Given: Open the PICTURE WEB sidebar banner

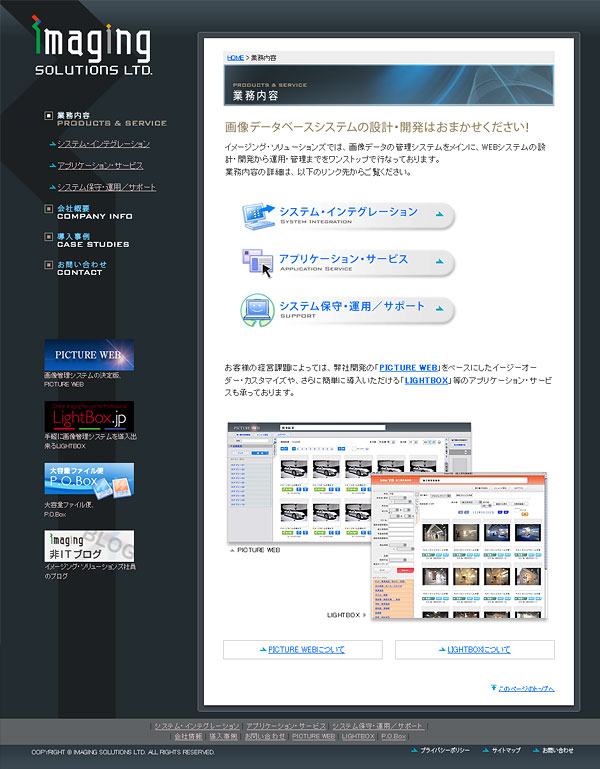Looking at the screenshot, I should pyautogui.click(x=89, y=355).
